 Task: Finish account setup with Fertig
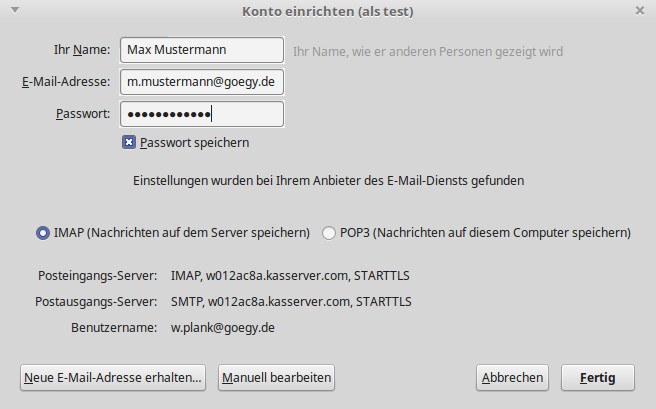point(597,378)
